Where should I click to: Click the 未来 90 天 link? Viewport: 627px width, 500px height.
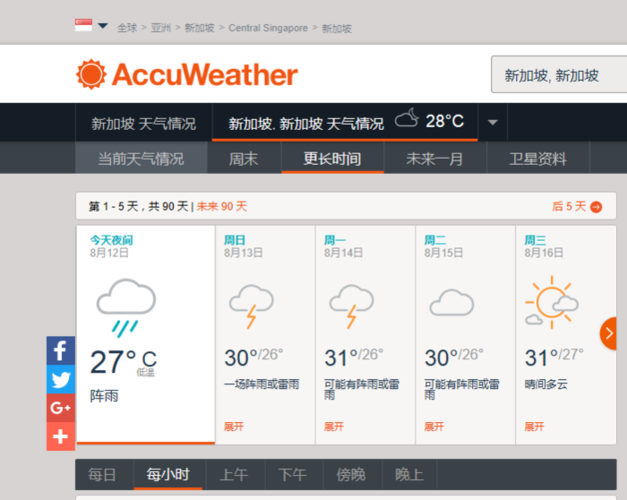[x=222, y=206]
